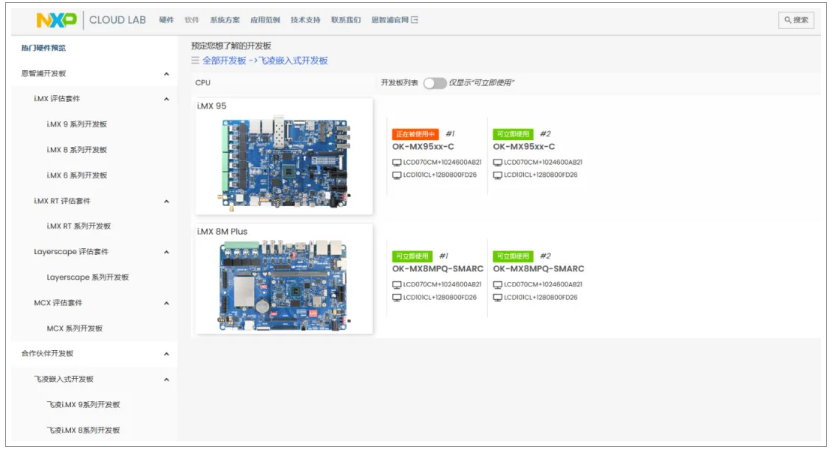Open the 硬件 menu

tap(166, 20)
